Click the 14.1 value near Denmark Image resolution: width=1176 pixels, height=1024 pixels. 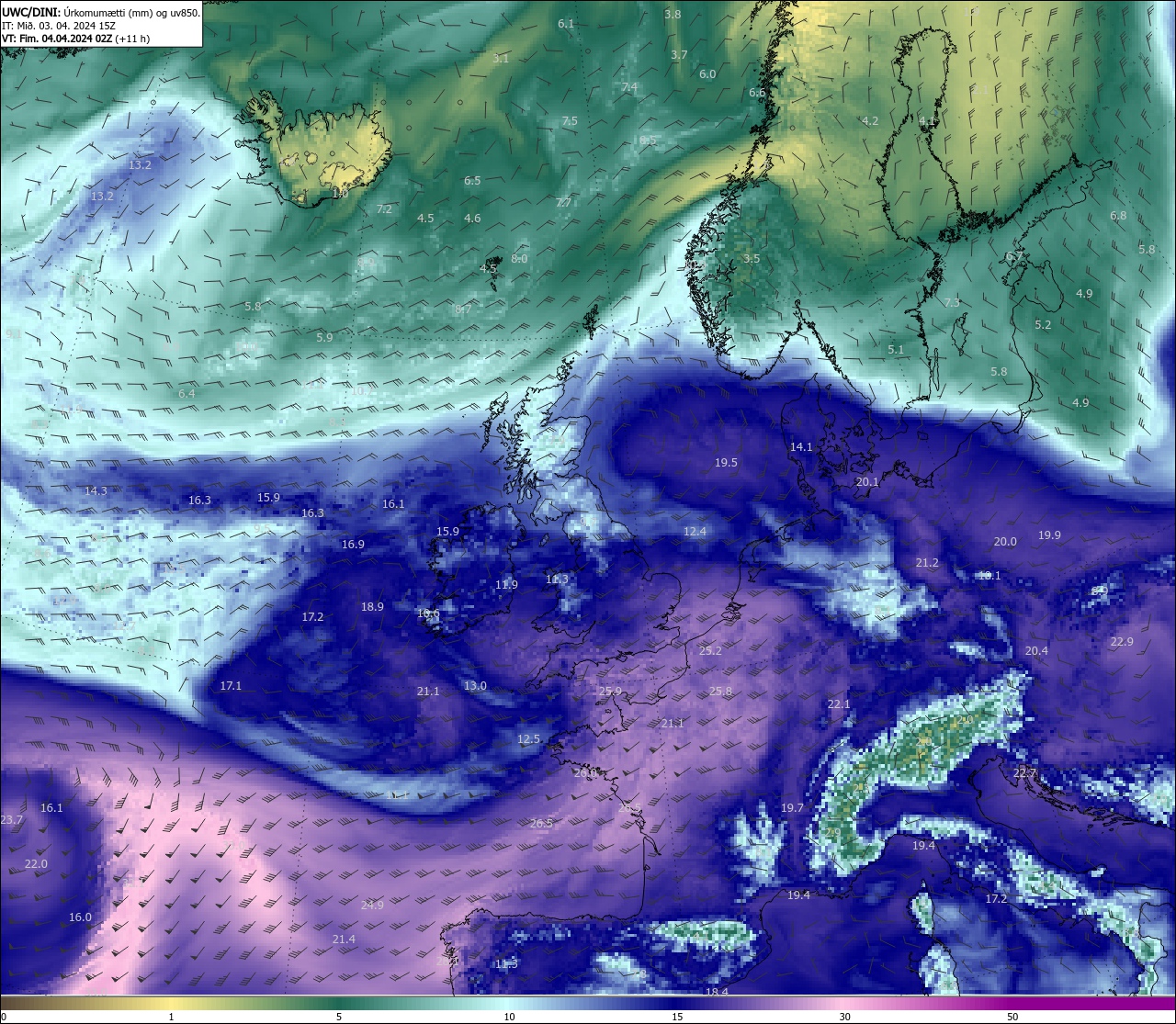pos(801,446)
